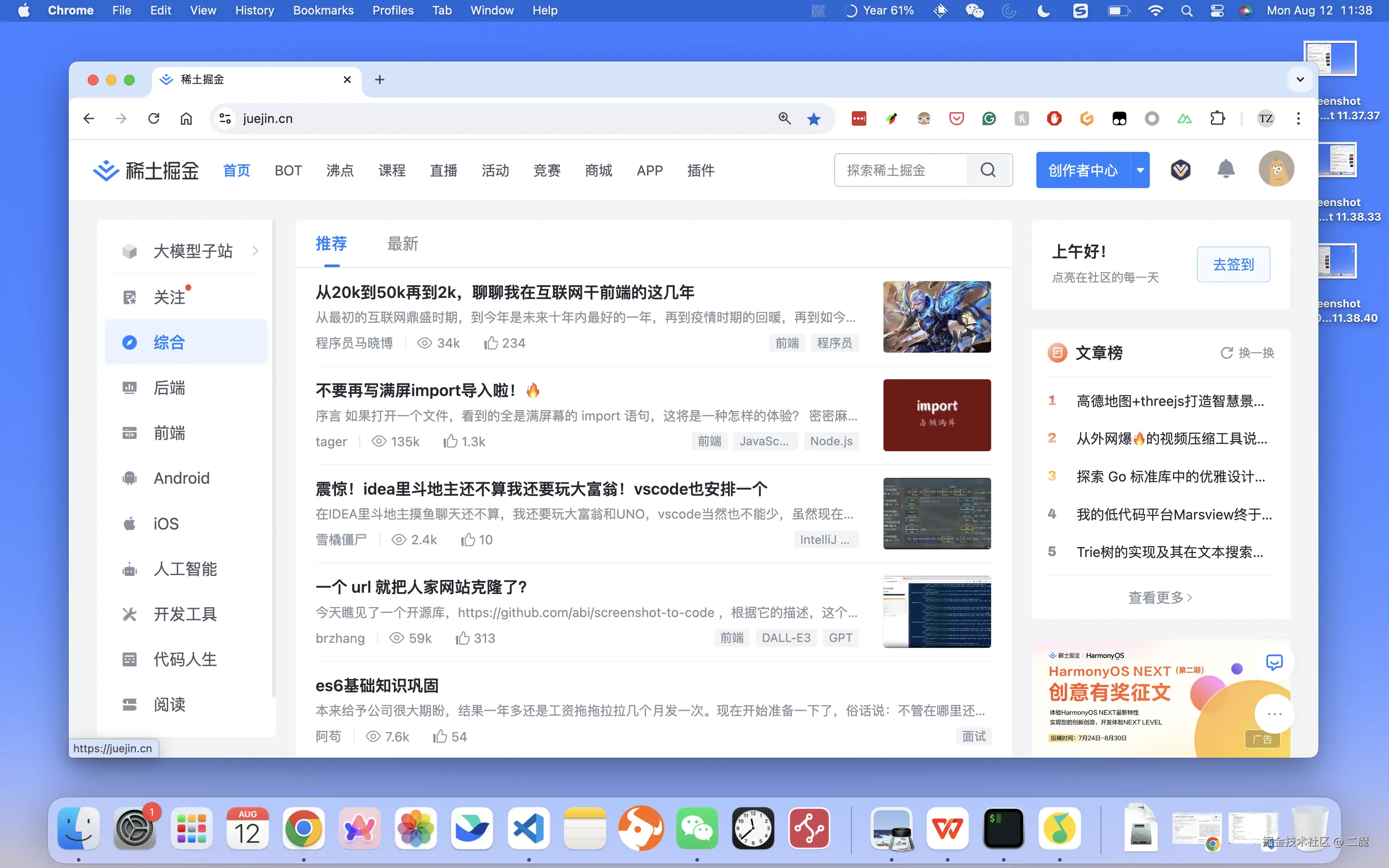Open new tab with plus button
The height and width of the screenshot is (868, 1389).
[379, 80]
